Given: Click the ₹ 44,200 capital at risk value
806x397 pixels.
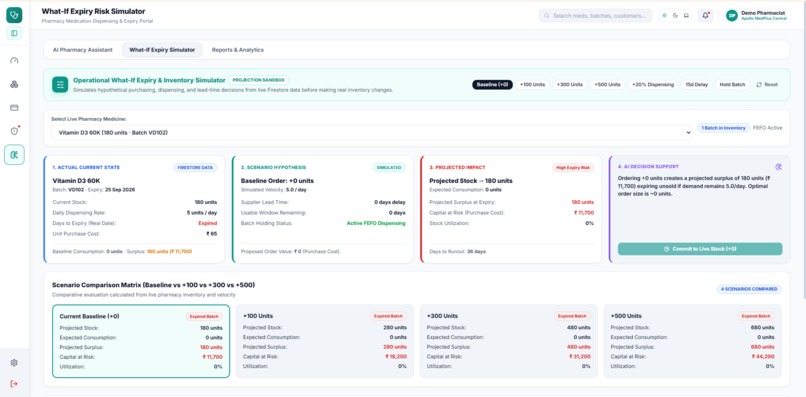Looking at the screenshot, I should tap(763, 357).
